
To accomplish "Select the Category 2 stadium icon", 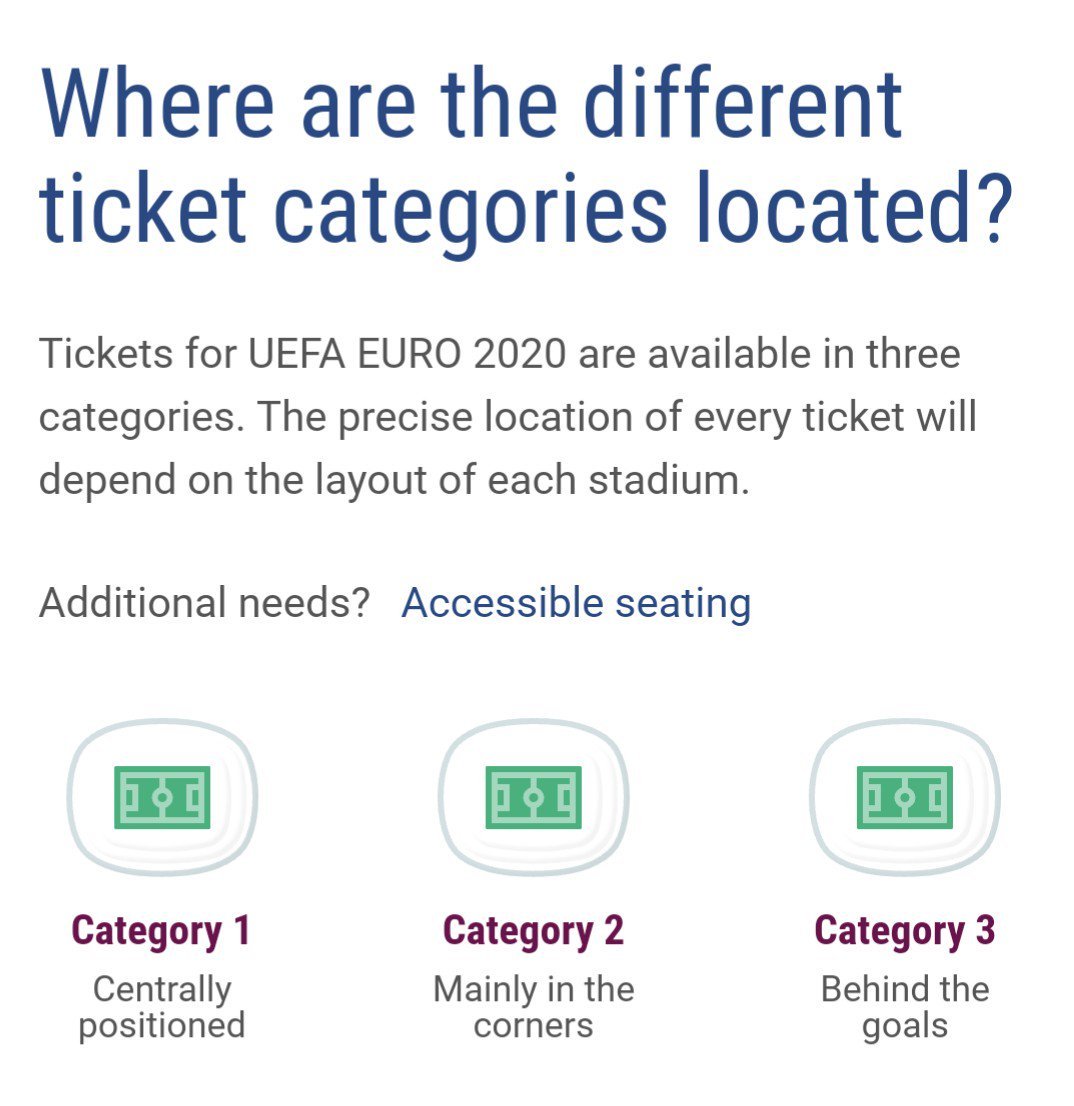I will (534, 797).
